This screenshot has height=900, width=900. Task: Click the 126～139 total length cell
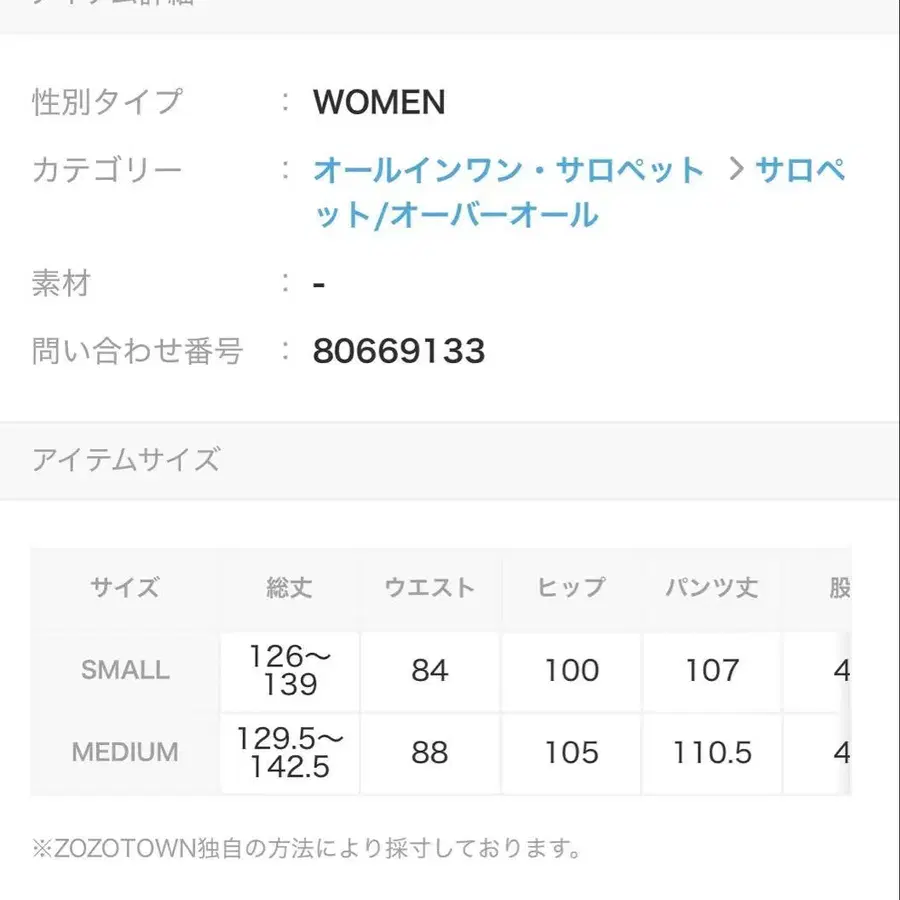tap(291, 670)
